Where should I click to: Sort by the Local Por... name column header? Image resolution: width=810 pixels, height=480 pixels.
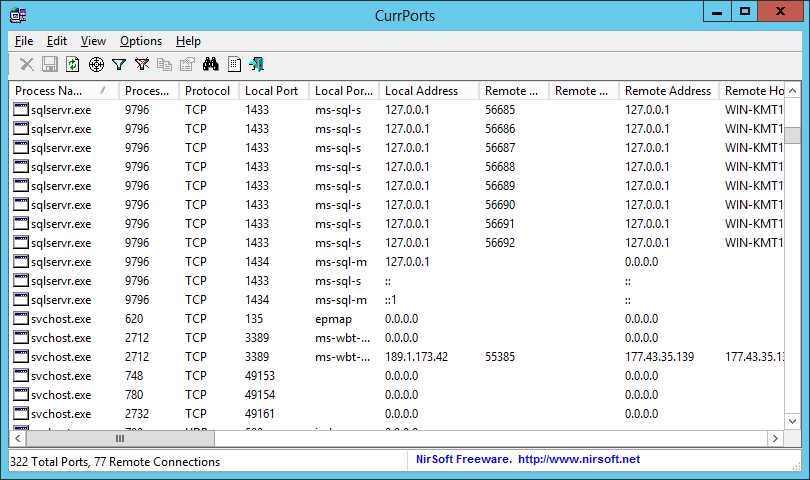point(344,90)
